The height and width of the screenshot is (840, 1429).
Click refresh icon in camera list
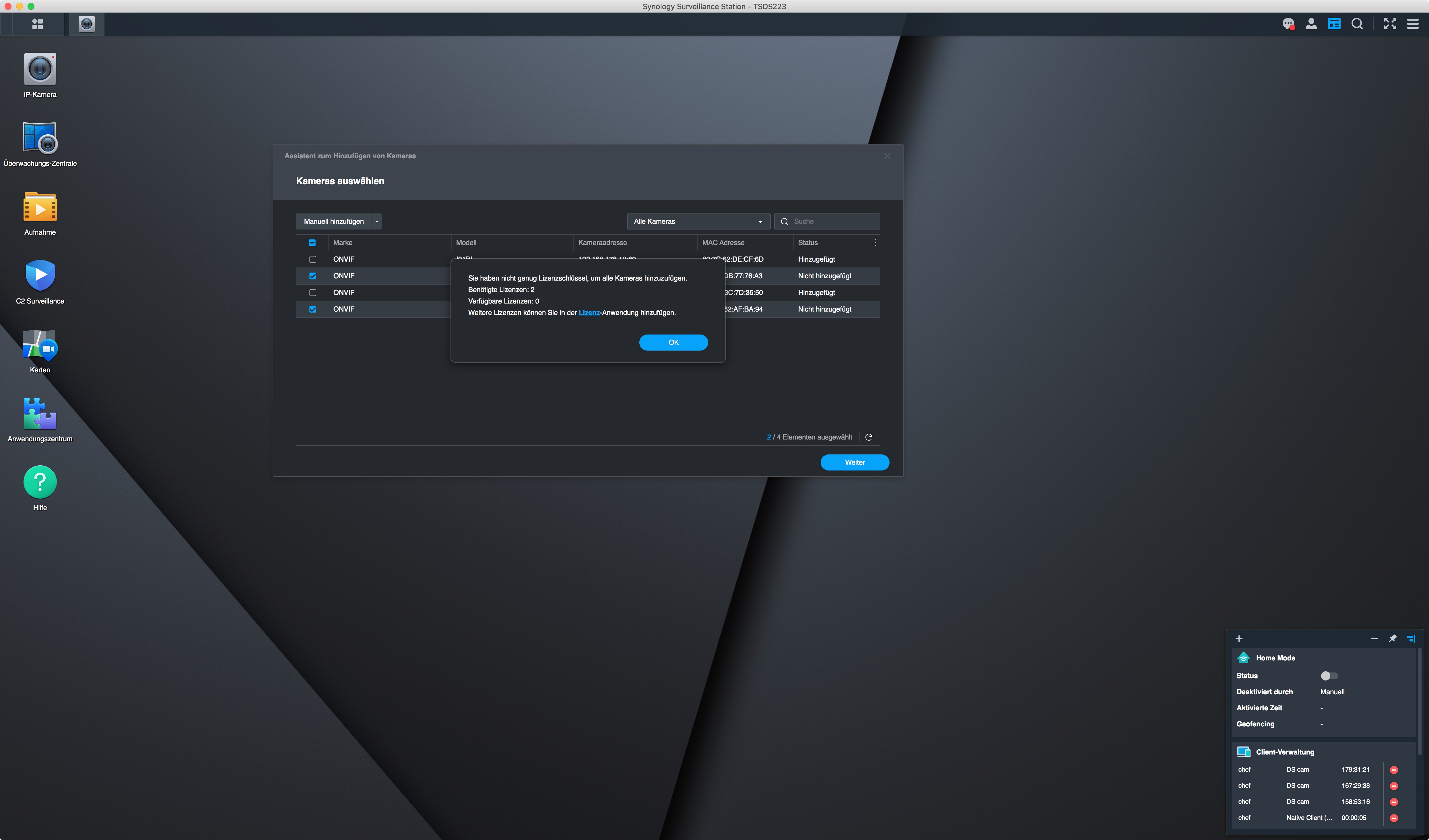pyautogui.click(x=869, y=437)
